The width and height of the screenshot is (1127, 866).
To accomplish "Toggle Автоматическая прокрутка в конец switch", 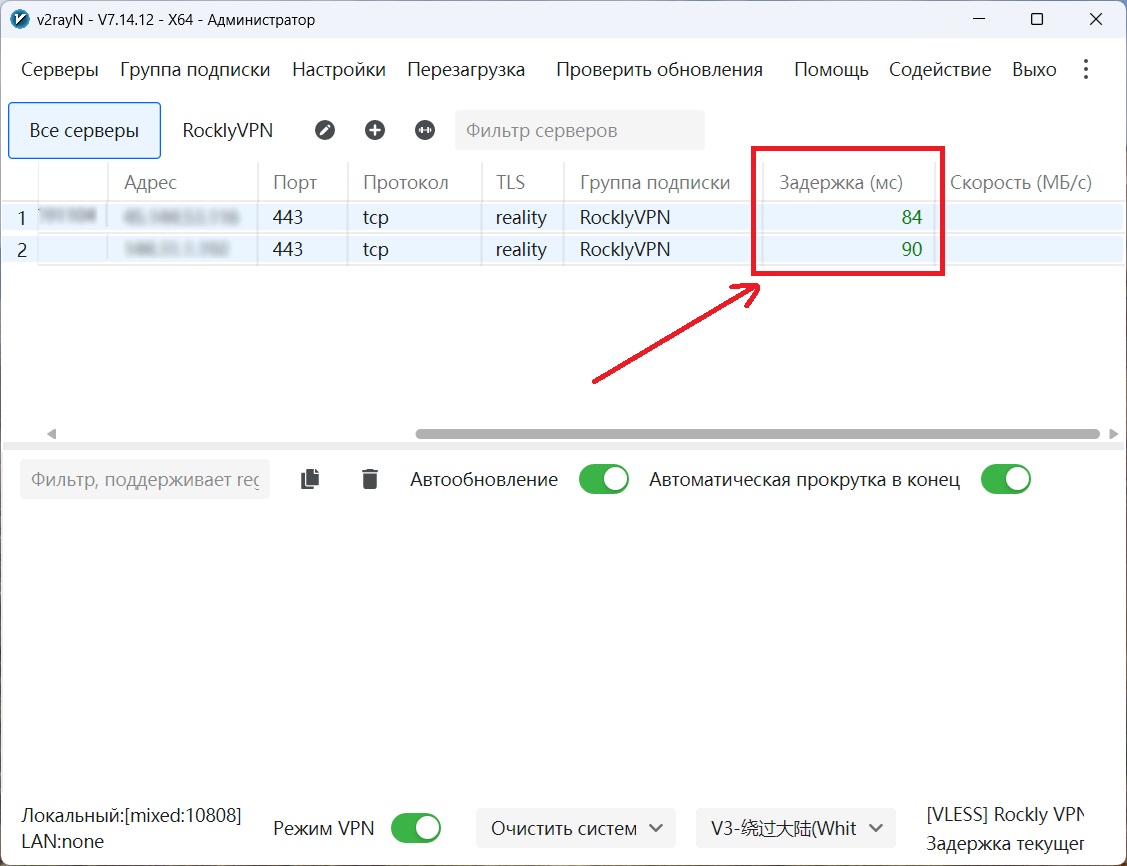I will point(1005,480).
